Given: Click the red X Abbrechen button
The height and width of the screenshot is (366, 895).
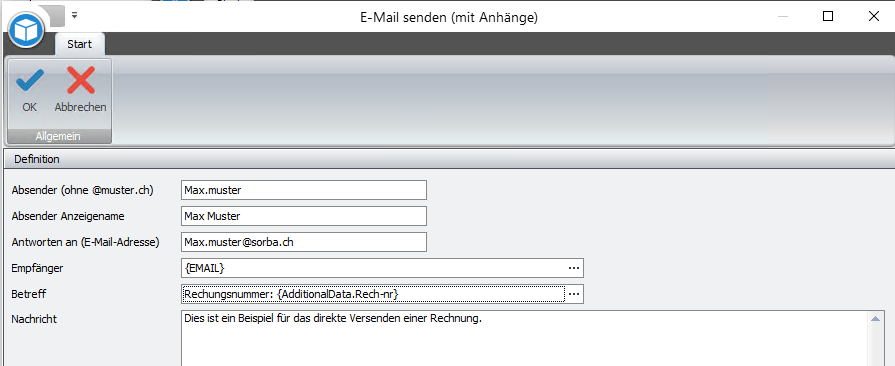Looking at the screenshot, I should click(x=80, y=90).
